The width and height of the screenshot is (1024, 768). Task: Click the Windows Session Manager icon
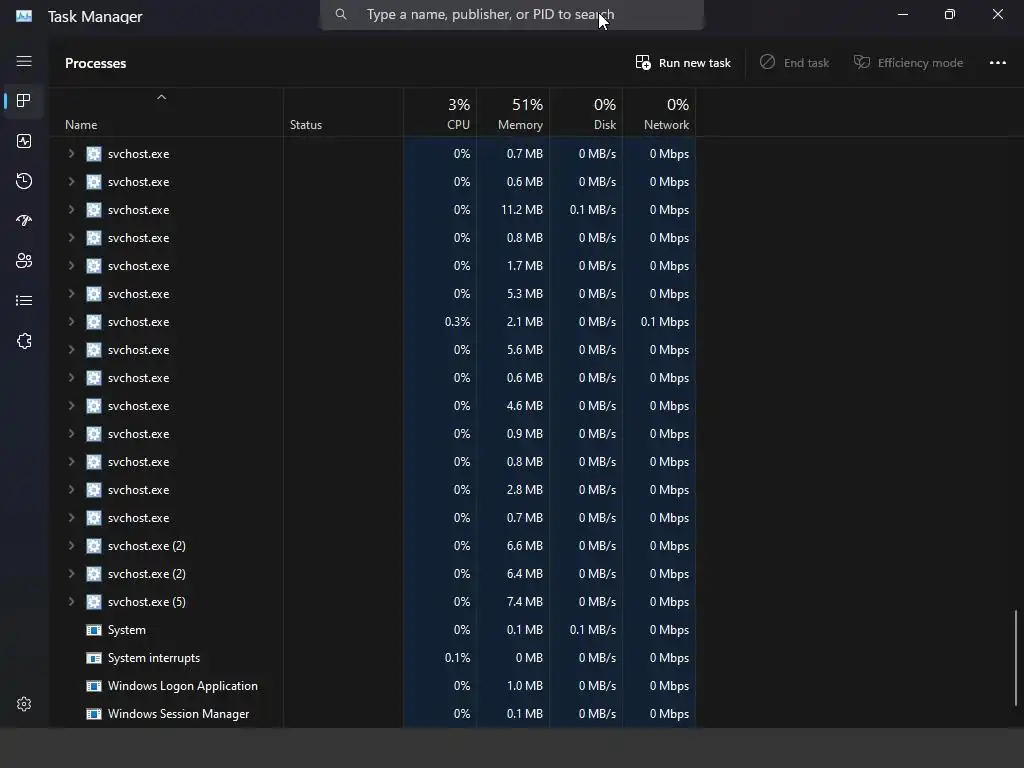94,714
